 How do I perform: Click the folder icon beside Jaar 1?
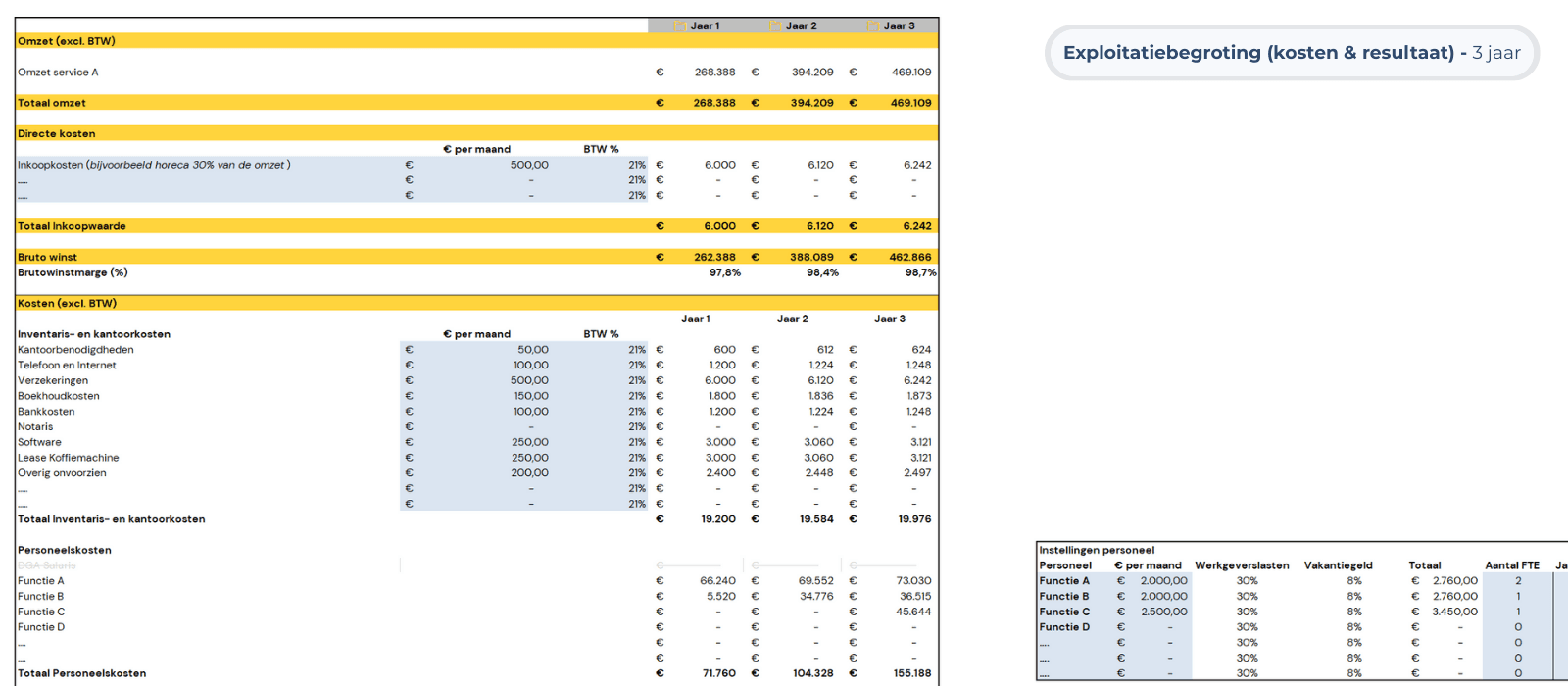tap(679, 26)
